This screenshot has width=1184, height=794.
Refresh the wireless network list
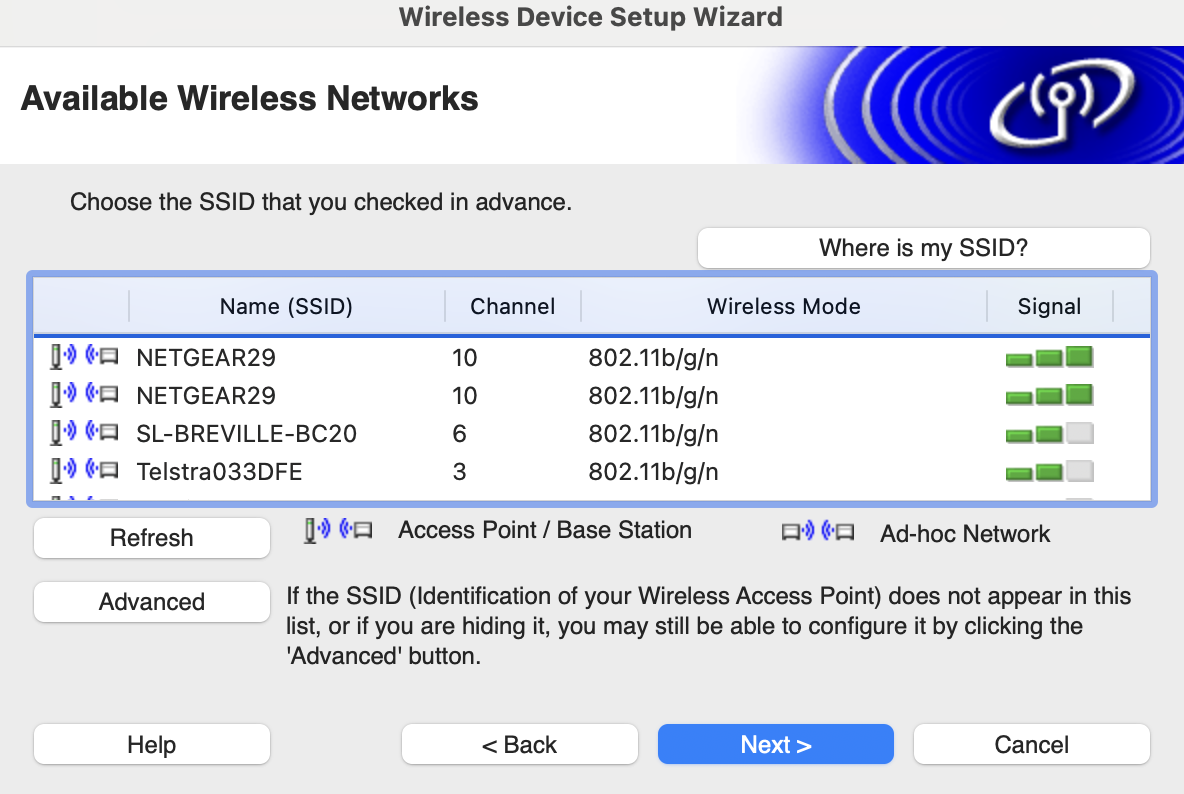[x=151, y=538]
